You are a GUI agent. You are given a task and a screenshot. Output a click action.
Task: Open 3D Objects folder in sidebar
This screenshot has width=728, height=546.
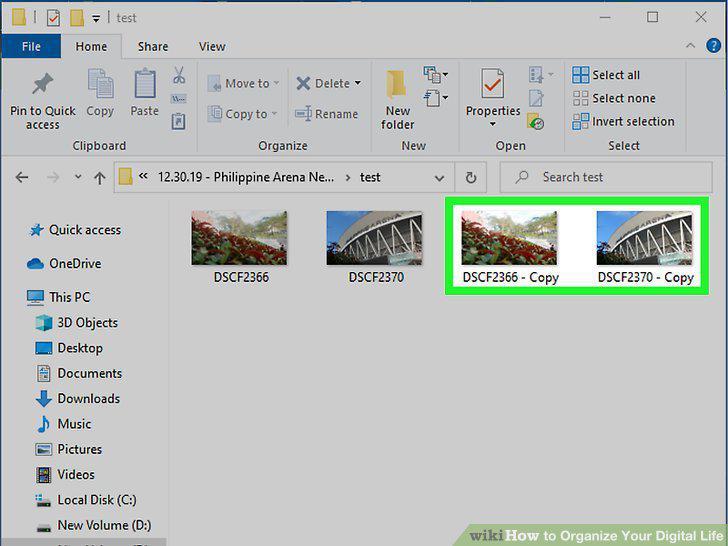[x=77, y=323]
